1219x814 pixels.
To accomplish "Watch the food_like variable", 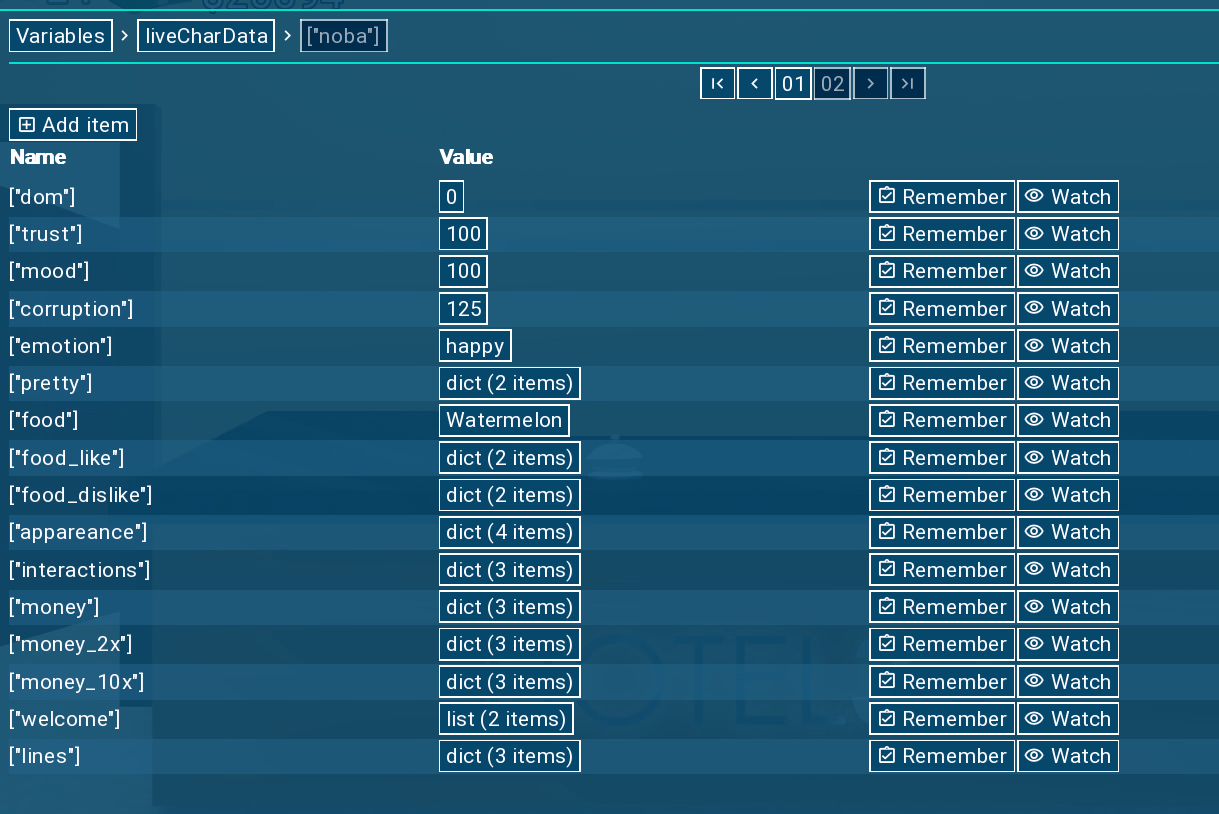I will pos(1068,458).
